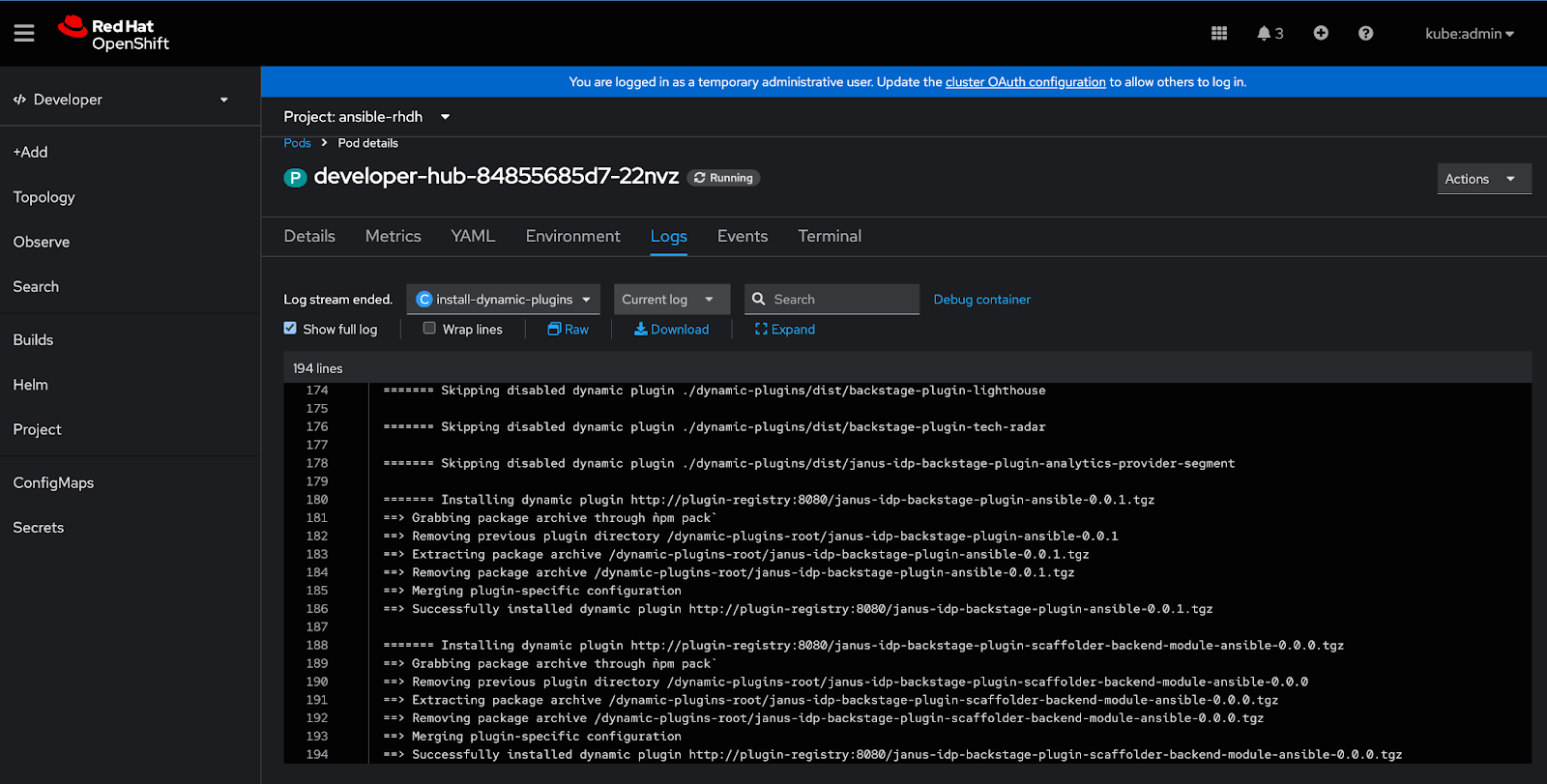Click log line number 188
This screenshot has width=1547, height=784.
tap(317, 646)
